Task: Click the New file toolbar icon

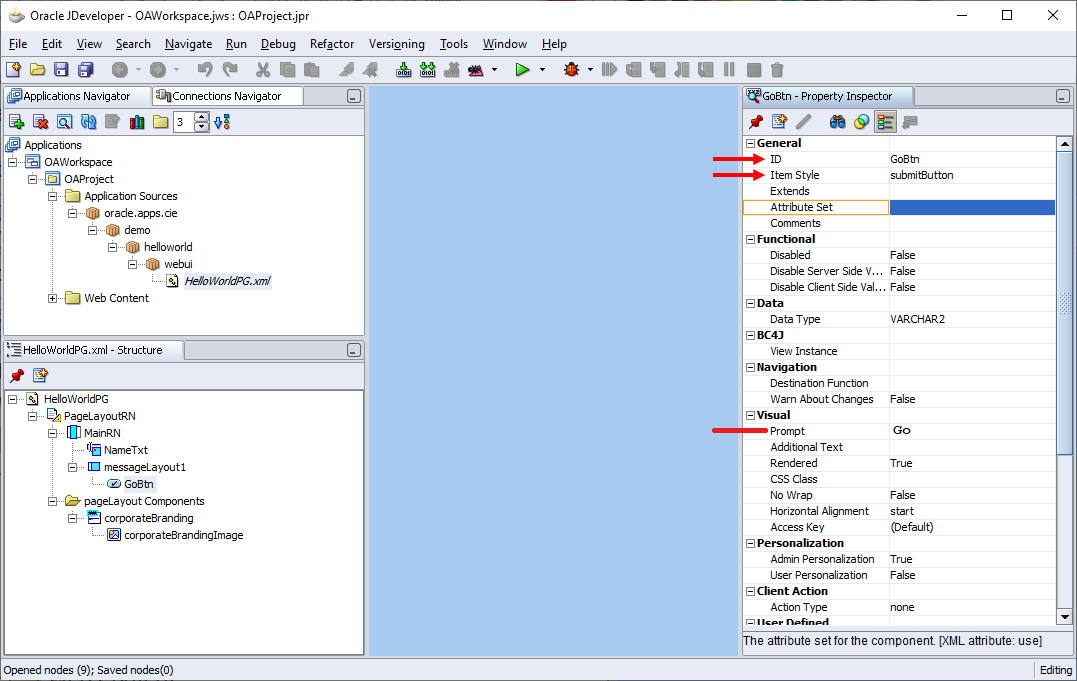Action: point(14,69)
